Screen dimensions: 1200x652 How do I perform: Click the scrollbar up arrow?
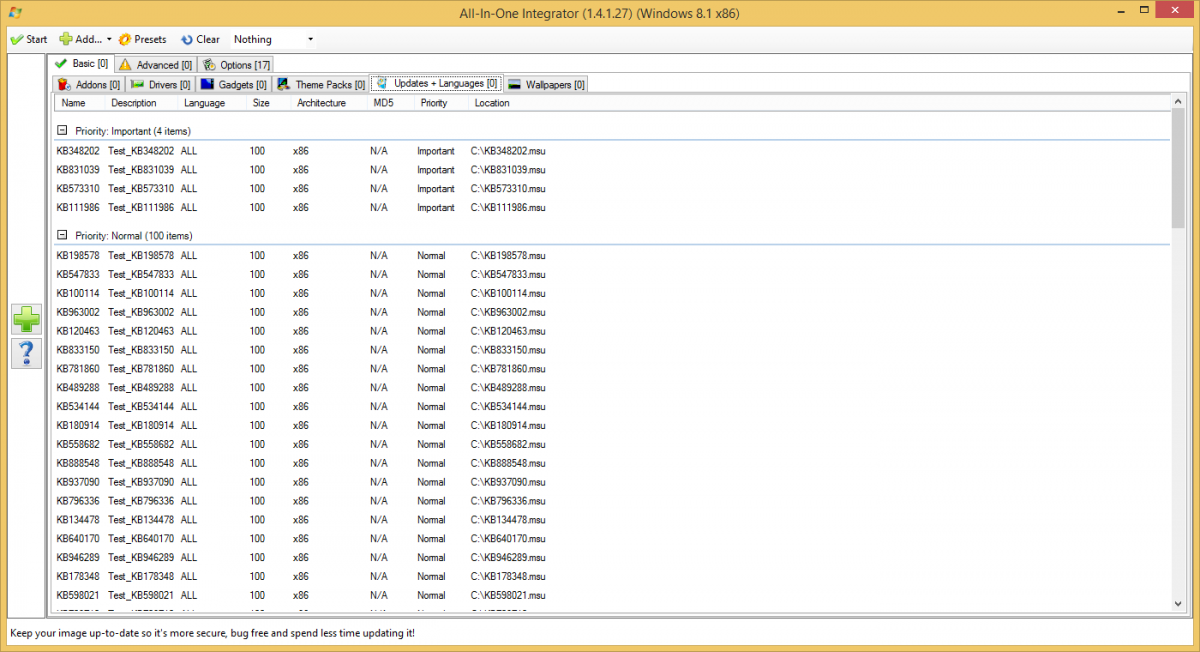click(x=1178, y=102)
